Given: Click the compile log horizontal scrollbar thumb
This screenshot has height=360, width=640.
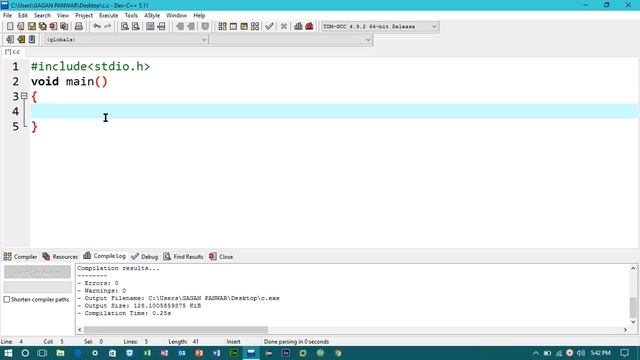Looking at the screenshot, I should coord(176,330).
